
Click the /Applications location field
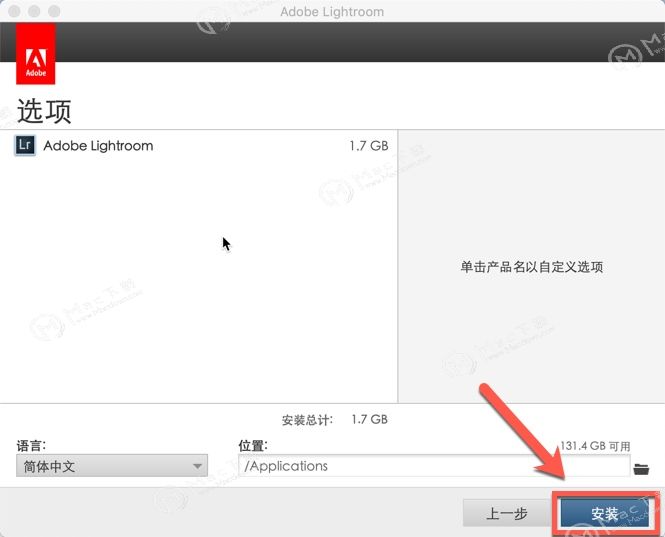click(434, 466)
